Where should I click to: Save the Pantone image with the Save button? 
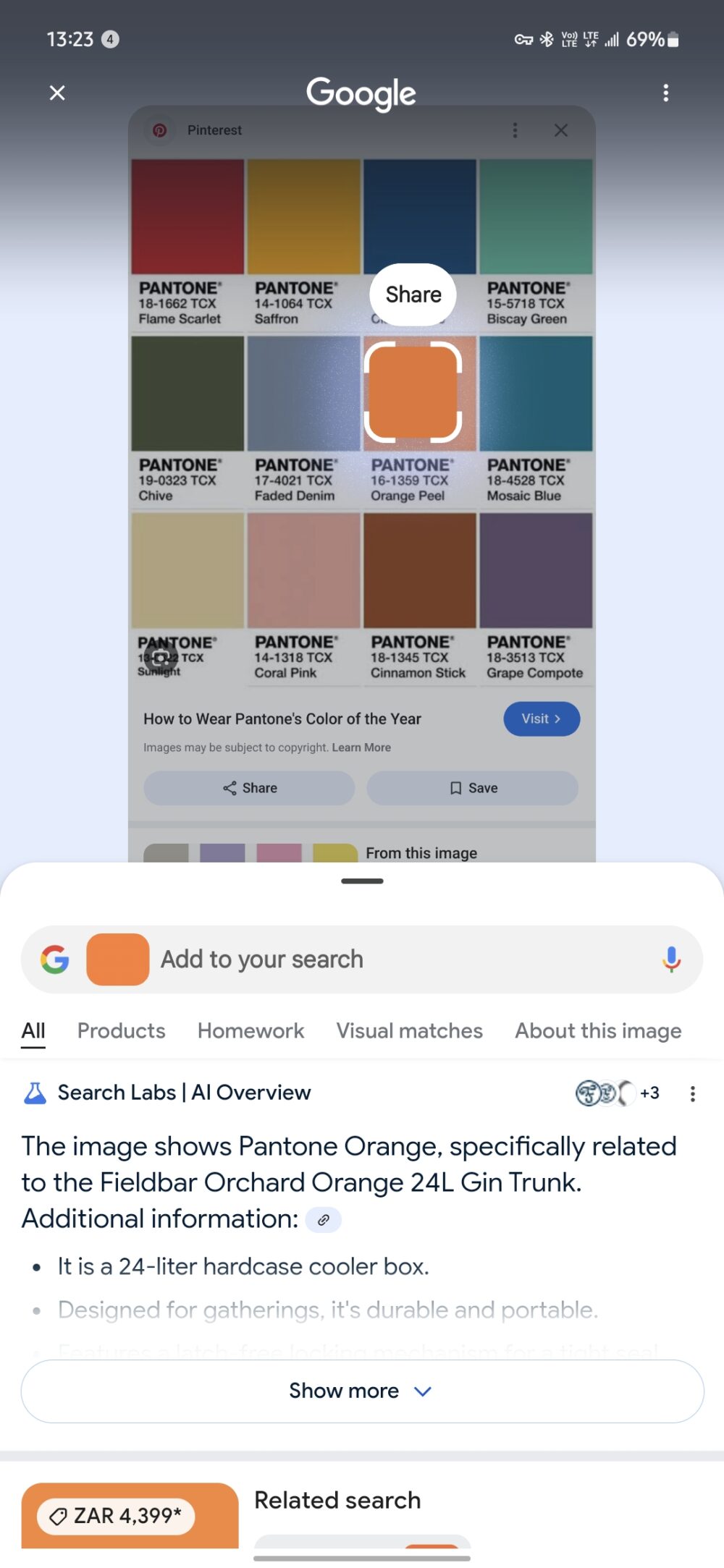point(472,788)
